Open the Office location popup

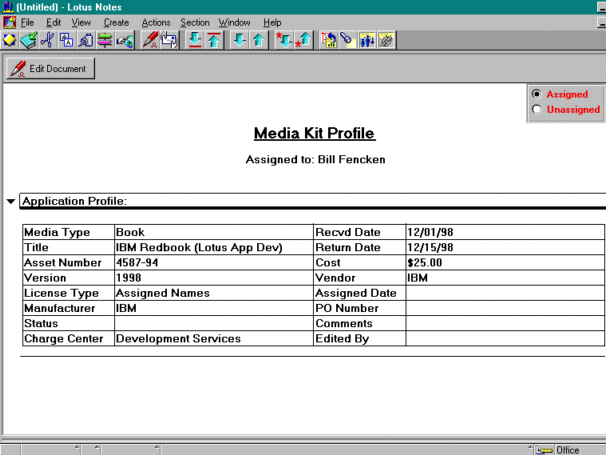[567, 450]
